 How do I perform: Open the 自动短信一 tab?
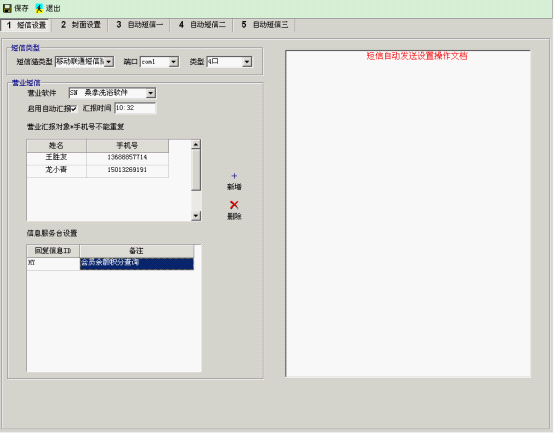pyautogui.click(x=140, y=25)
